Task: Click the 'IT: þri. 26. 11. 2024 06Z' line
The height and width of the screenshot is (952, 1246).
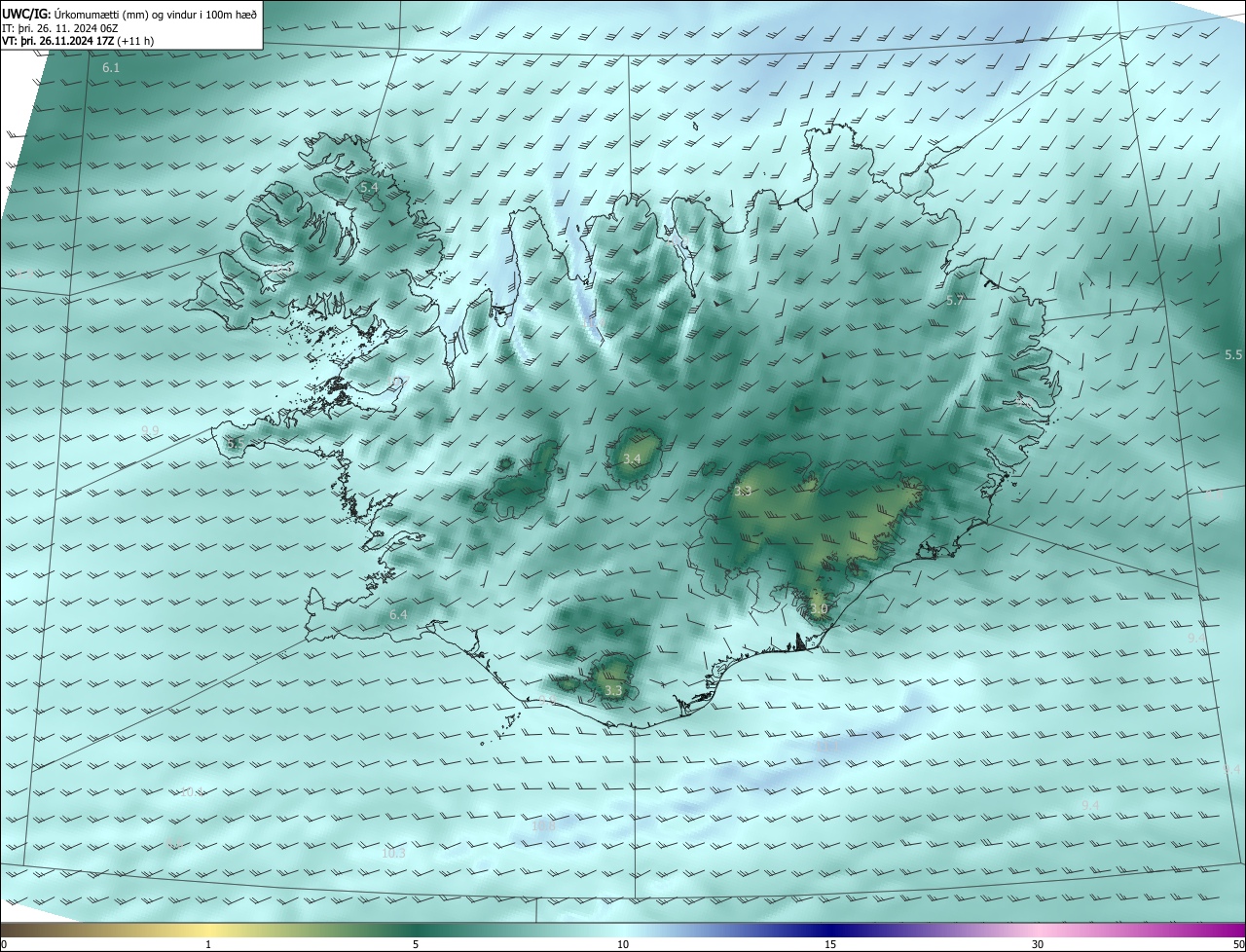Action: pos(60,27)
